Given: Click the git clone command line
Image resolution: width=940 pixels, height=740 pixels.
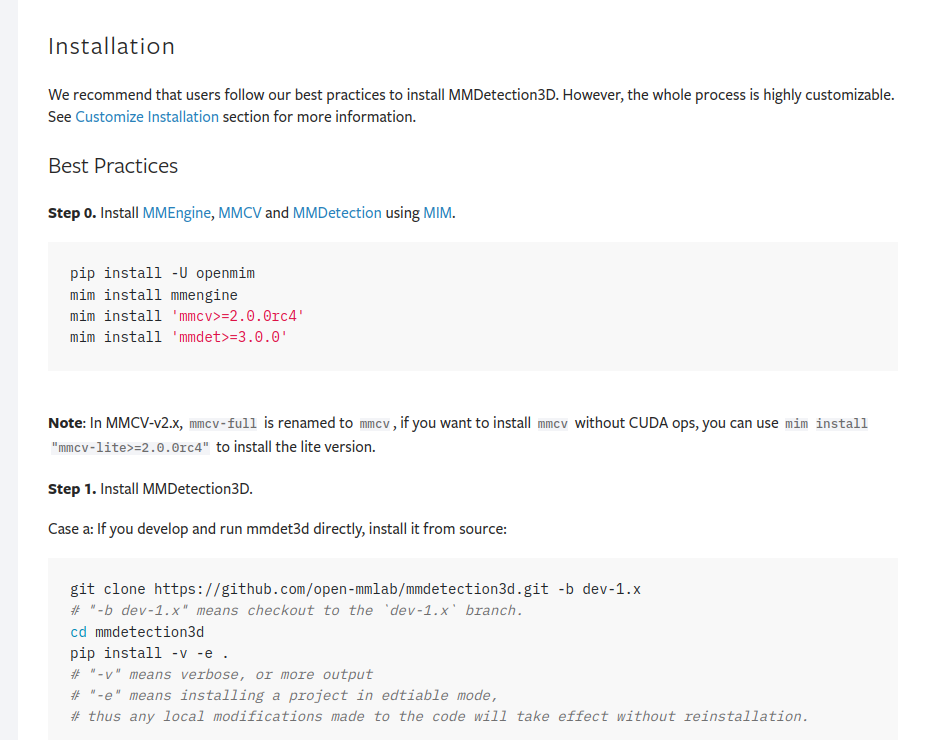Looking at the screenshot, I should click(x=355, y=589).
